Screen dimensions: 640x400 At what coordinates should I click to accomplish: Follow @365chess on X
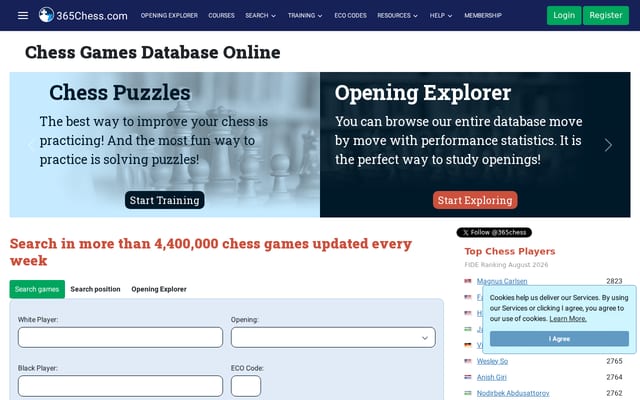tap(494, 233)
